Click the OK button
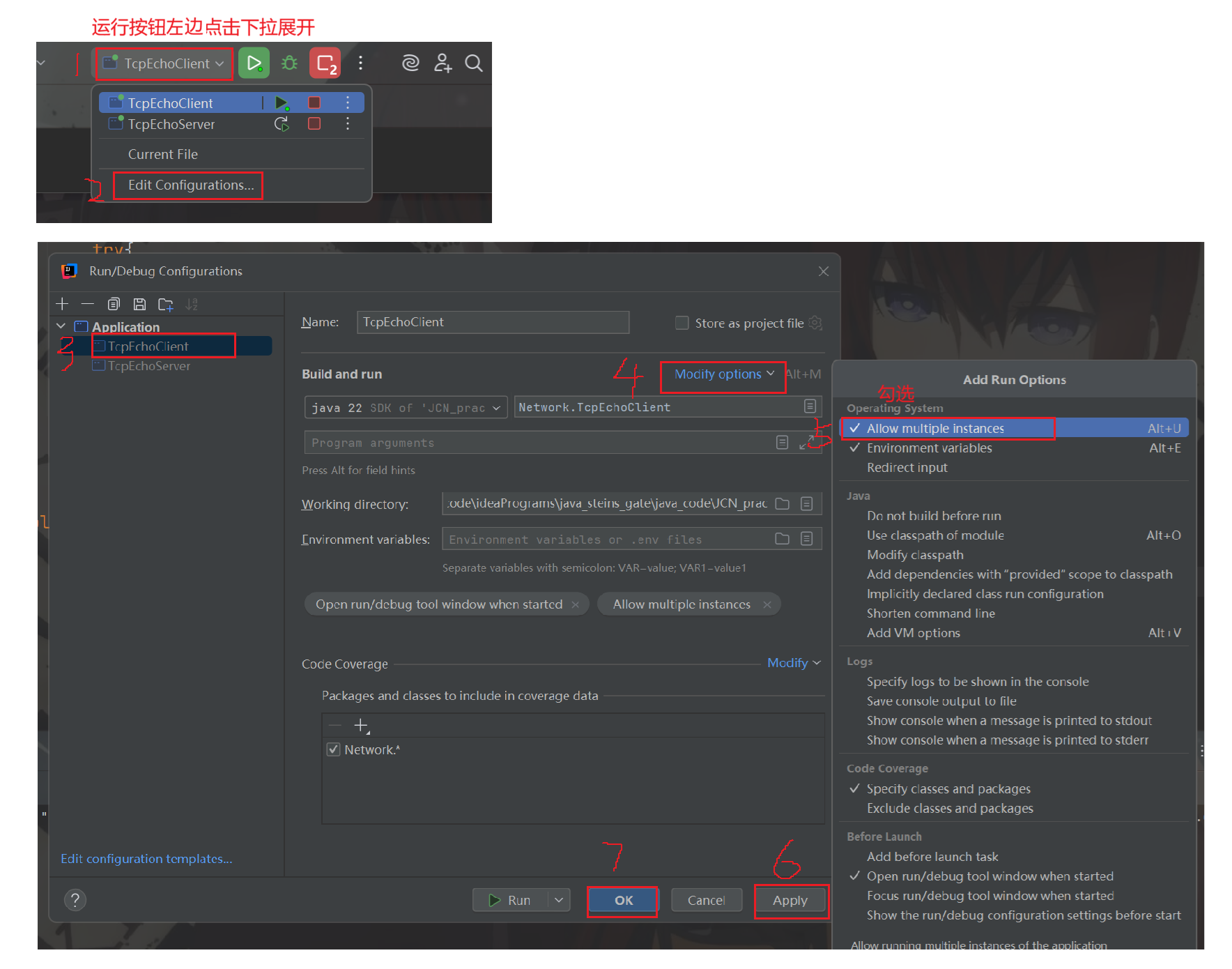Screen dimensions: 1232x969 tap(624, 900)
